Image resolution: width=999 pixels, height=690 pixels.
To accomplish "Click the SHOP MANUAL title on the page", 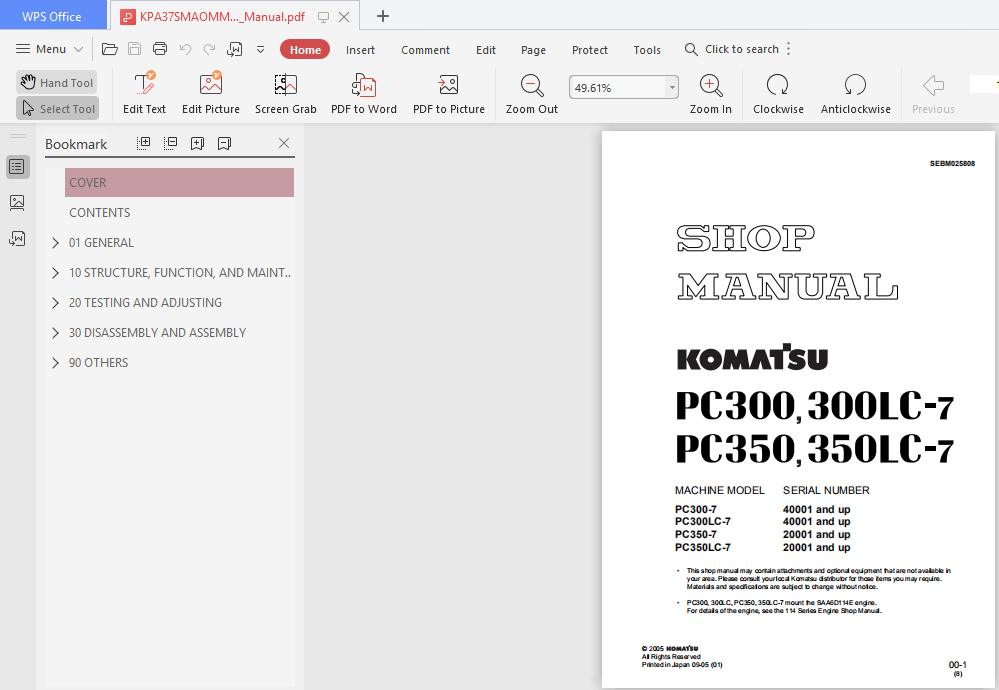I will click(x=787, y=262).
